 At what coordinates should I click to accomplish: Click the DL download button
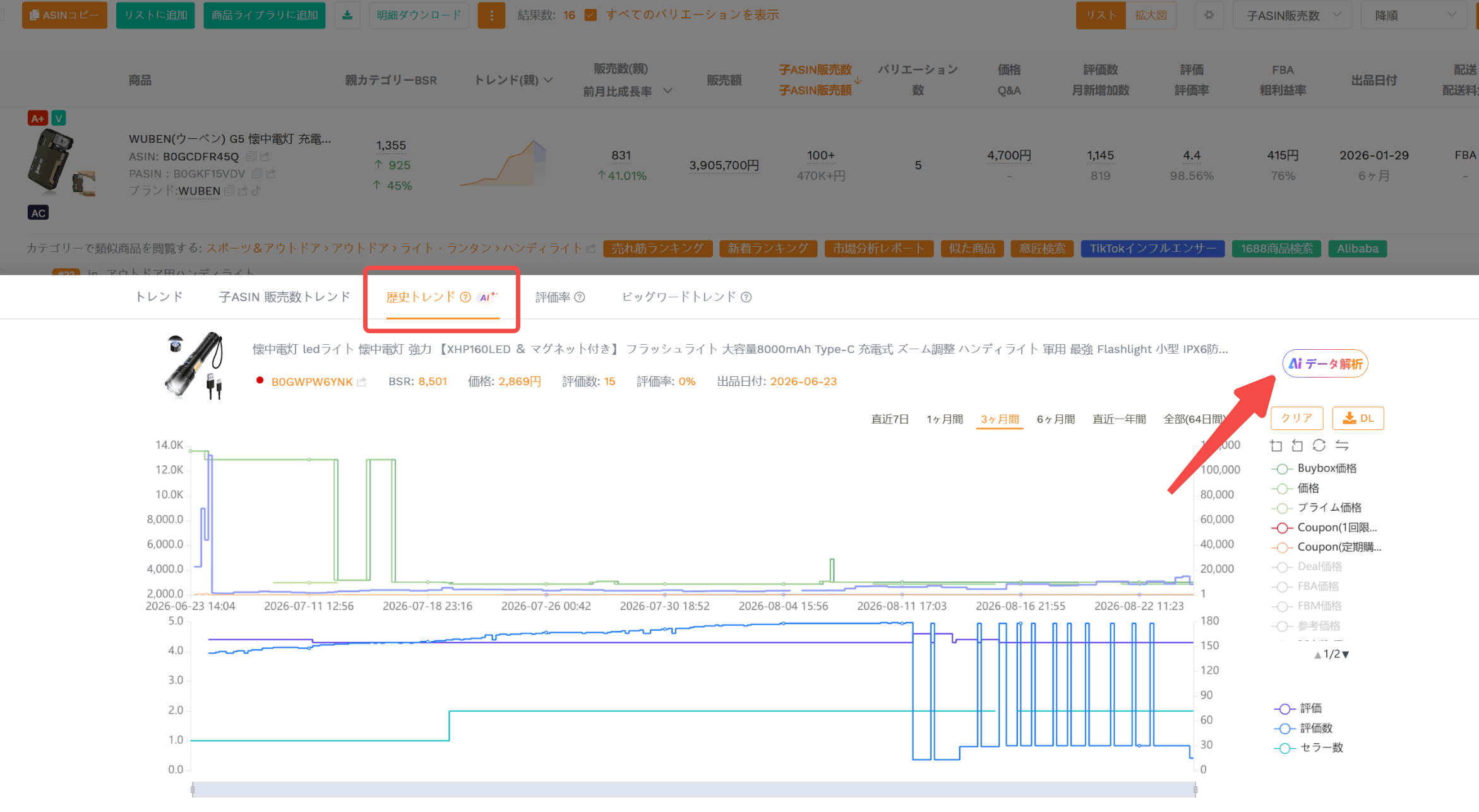[1358, 418]
